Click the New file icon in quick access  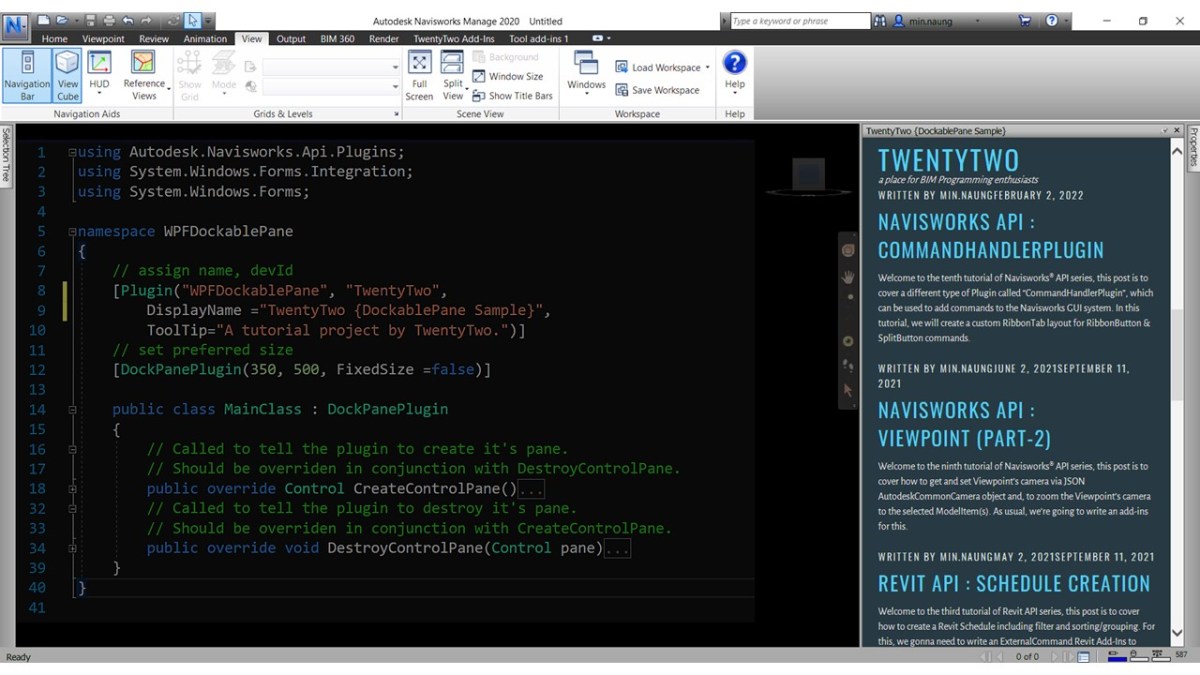click(x=43, y=20)
